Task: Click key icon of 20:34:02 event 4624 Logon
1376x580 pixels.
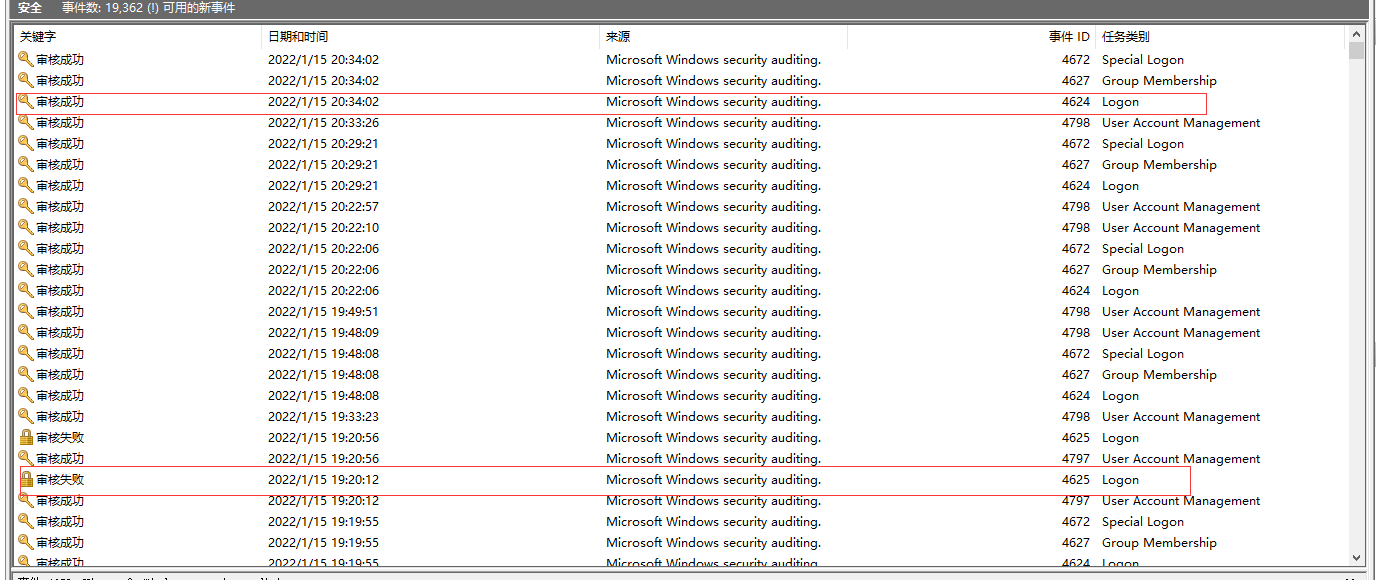Action: coord(26,101)
